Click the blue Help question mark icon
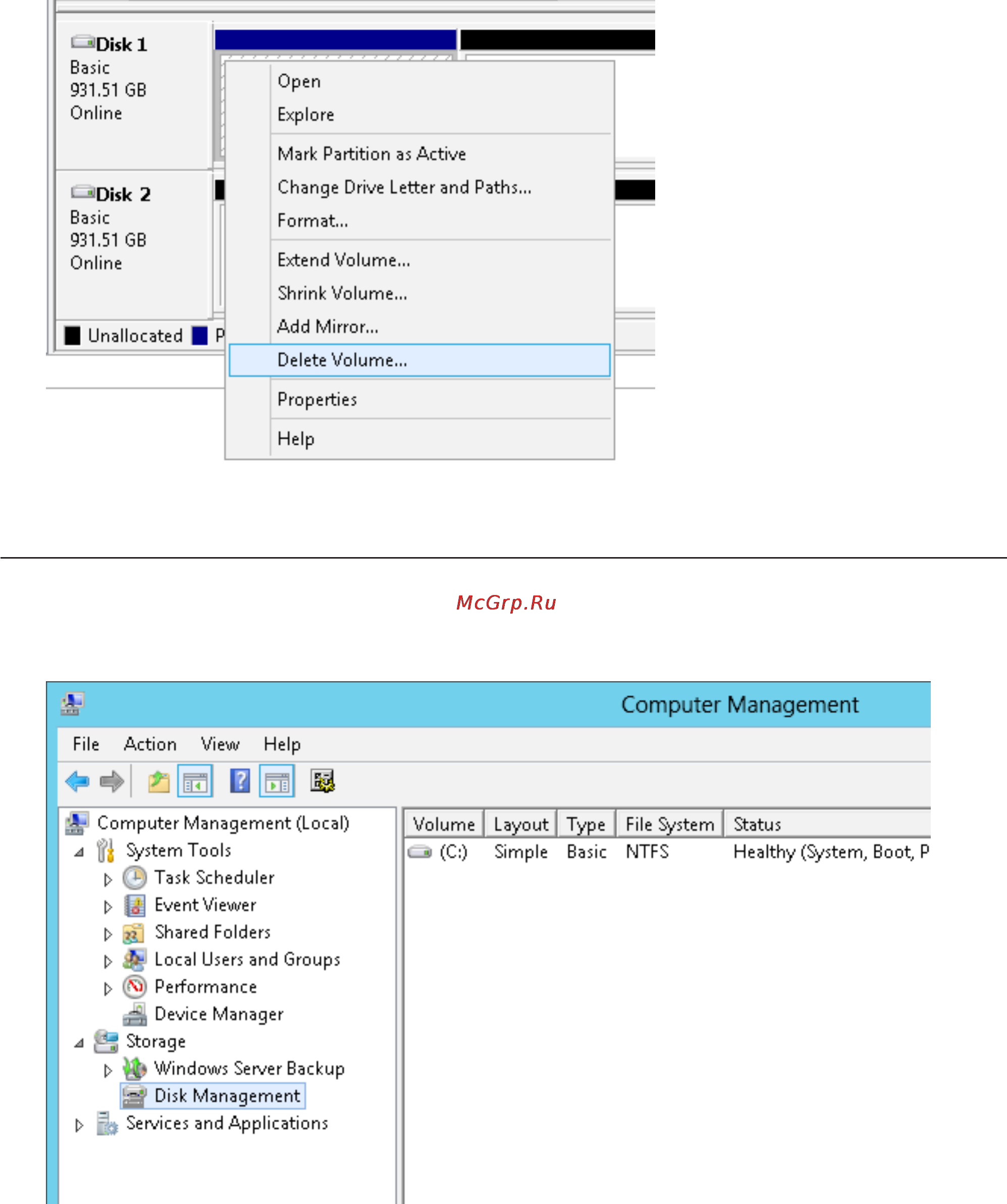This screenshot has width=1007, height=1204. click(x=240, y=781)
